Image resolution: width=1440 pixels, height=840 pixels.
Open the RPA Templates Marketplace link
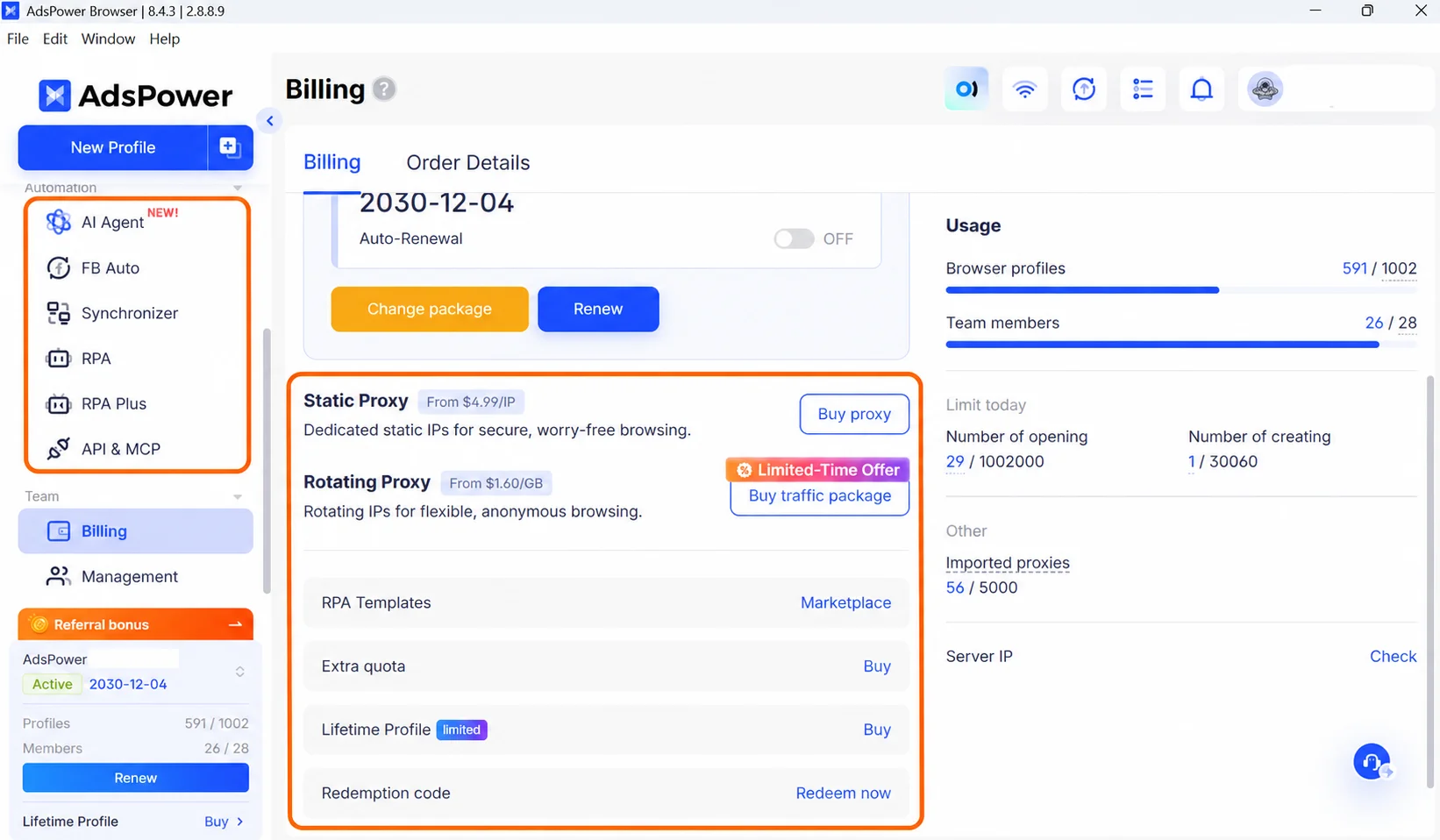point(845,602)
